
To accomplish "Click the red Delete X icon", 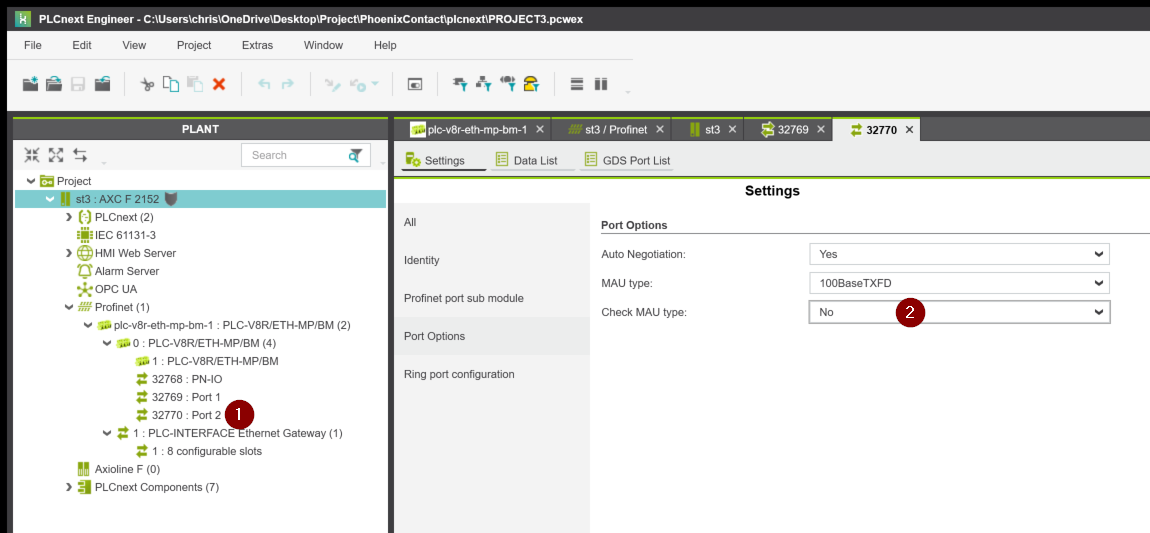I will pos(219,85).
